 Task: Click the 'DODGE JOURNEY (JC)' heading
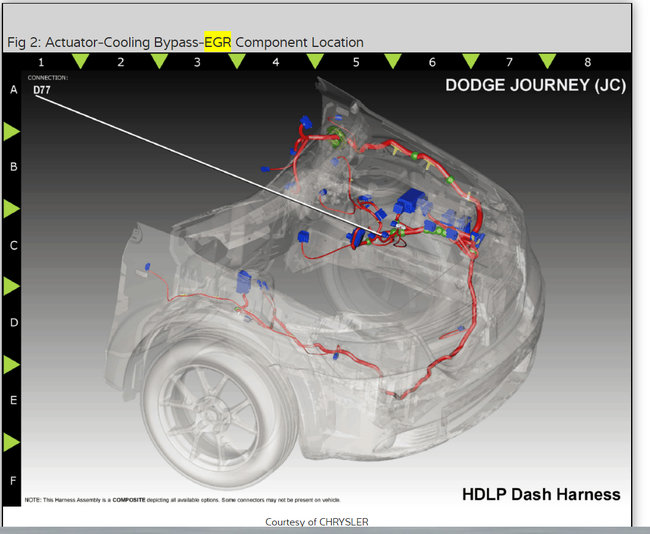(536, 85)
